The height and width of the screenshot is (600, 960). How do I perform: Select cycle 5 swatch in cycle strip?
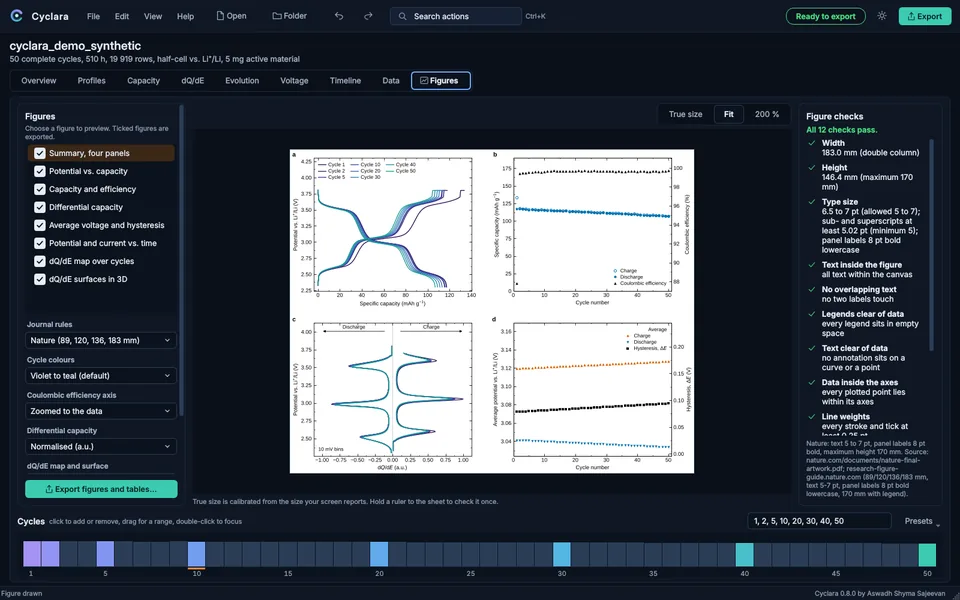click(105, 554)
